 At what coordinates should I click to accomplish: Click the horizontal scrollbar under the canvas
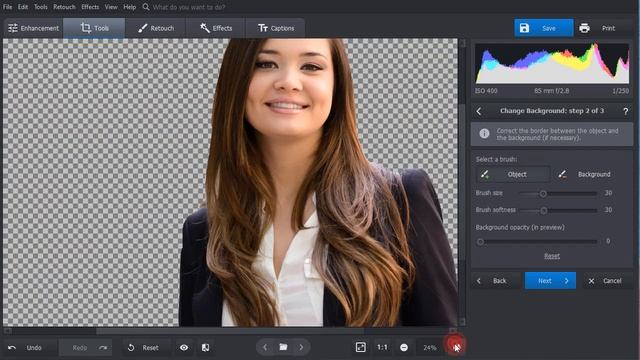pos(231,331)
